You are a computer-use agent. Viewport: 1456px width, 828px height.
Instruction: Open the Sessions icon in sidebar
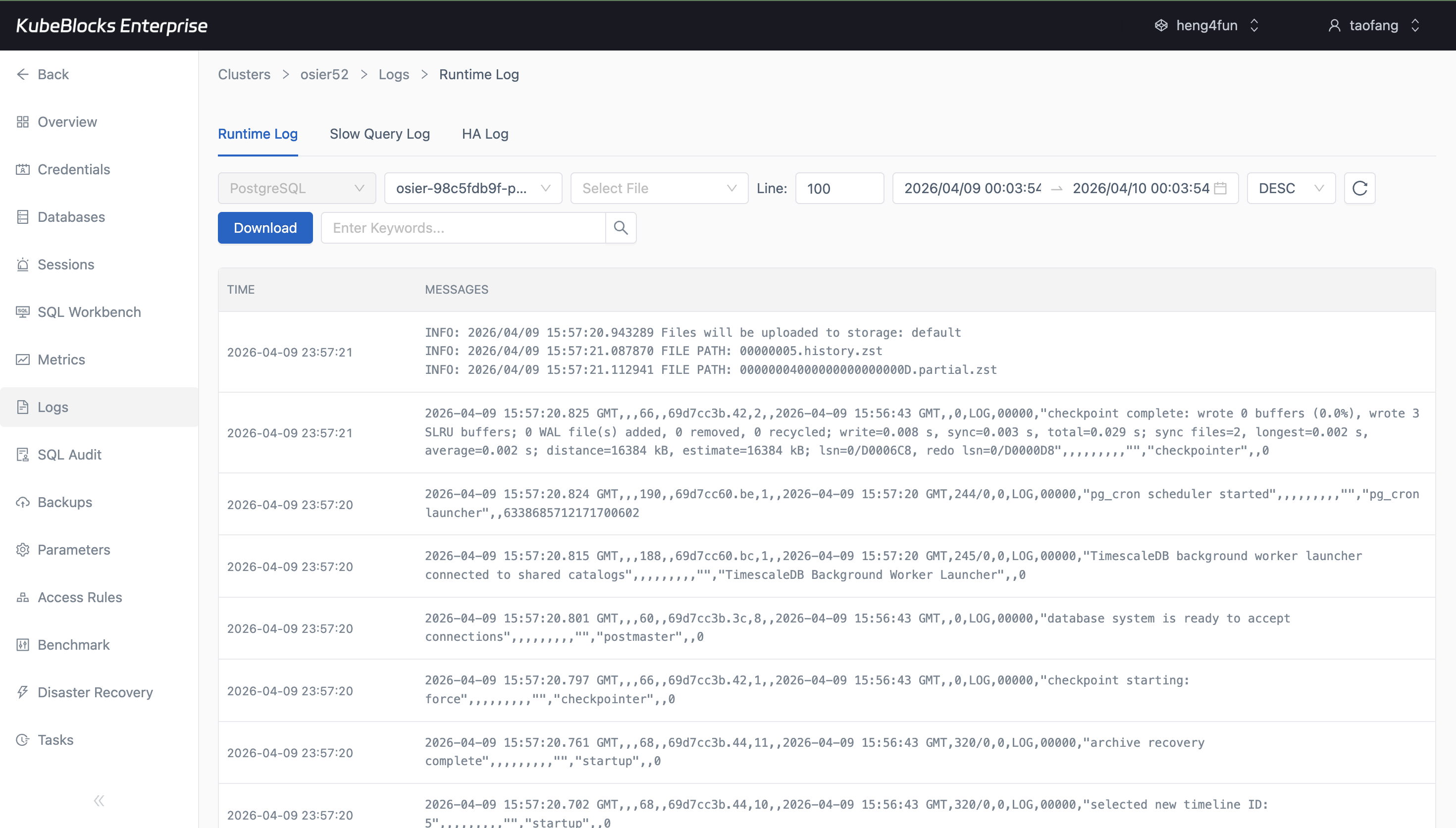(x=23, y=264)
